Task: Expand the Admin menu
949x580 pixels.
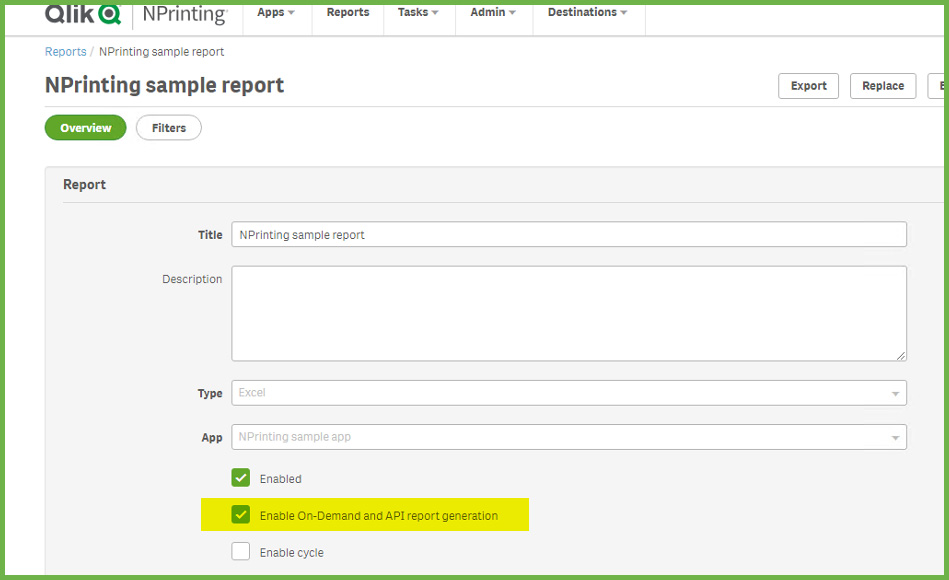Action: click(x=493, y=12)
